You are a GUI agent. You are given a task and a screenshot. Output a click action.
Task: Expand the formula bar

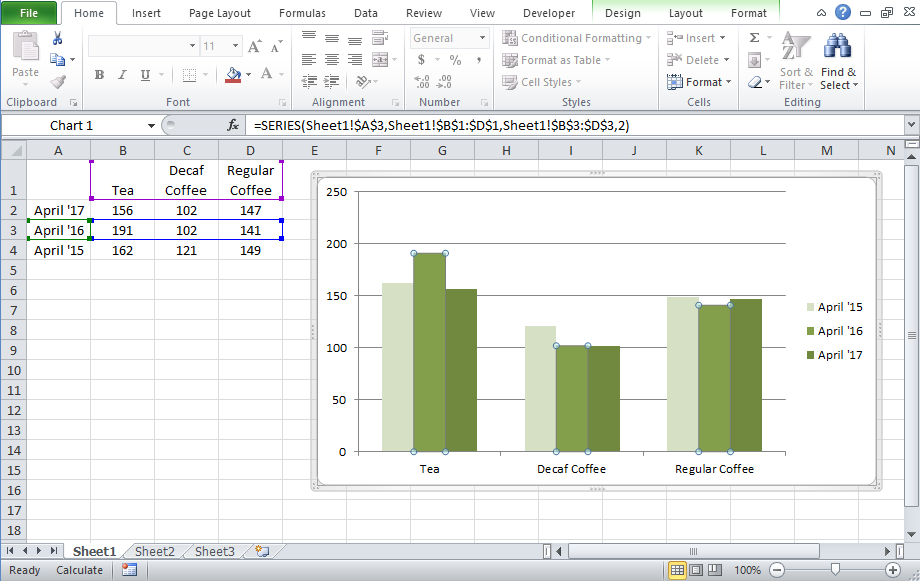[x=911, y=125]
